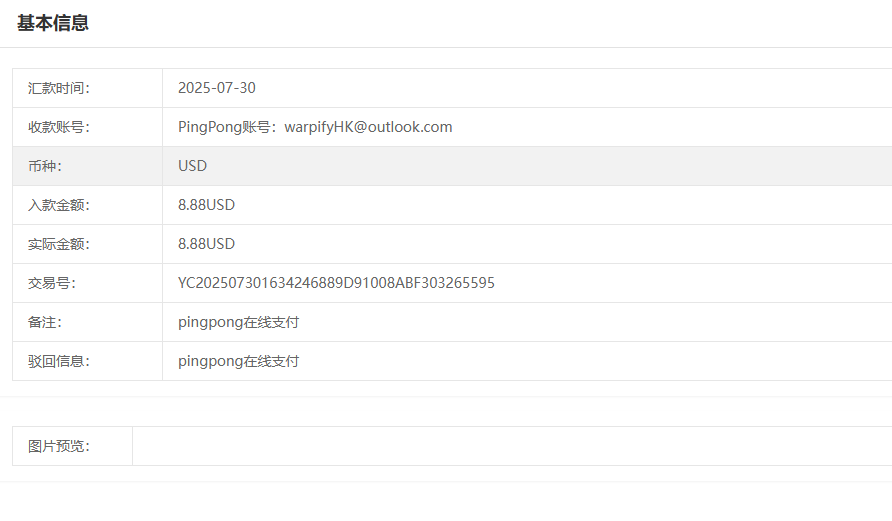The width and height of the screenshot is (892, 521).
Task: Click the 图片预览 row label
Action: click(59, 446)
